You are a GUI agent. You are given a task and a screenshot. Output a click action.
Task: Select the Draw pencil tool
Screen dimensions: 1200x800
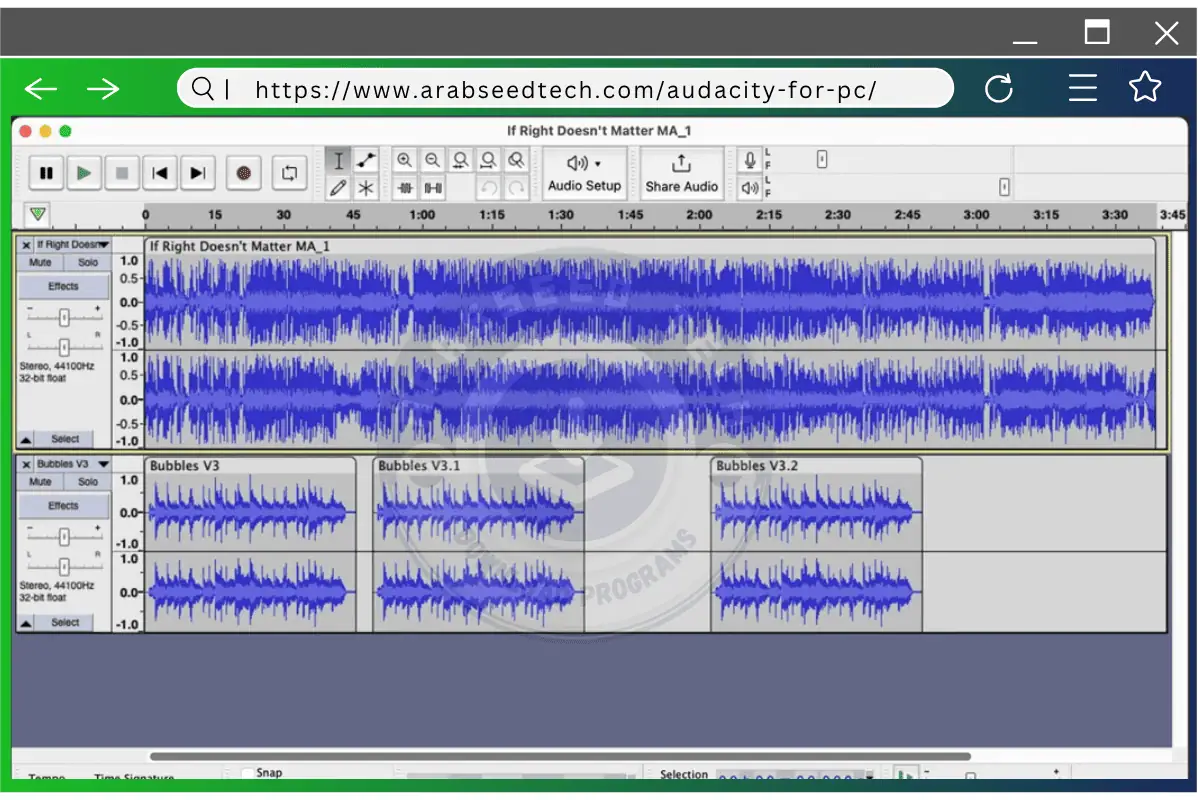(339, 187)
